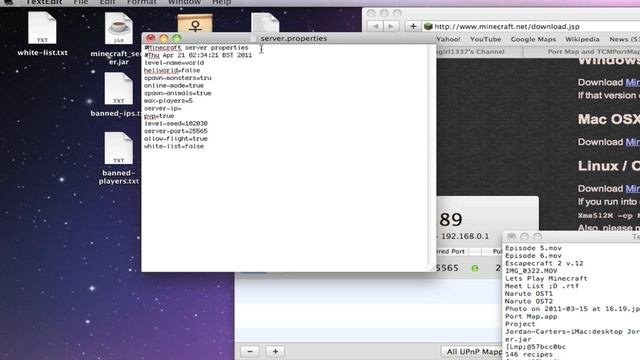Open the Help menu
This screenshot has width=640, height=360.
[222, 2]
